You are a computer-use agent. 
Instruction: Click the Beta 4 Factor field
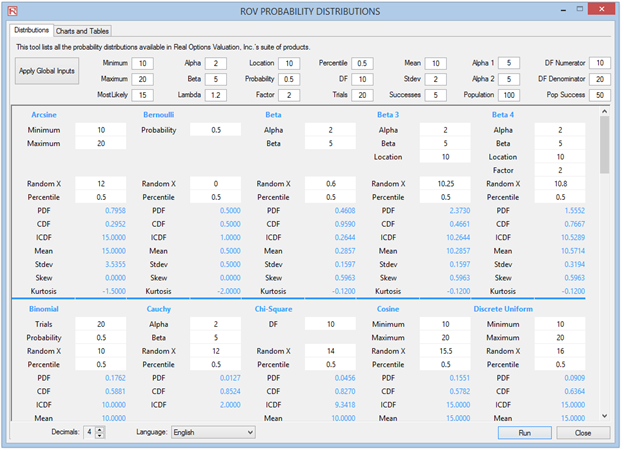pos(560,170)
